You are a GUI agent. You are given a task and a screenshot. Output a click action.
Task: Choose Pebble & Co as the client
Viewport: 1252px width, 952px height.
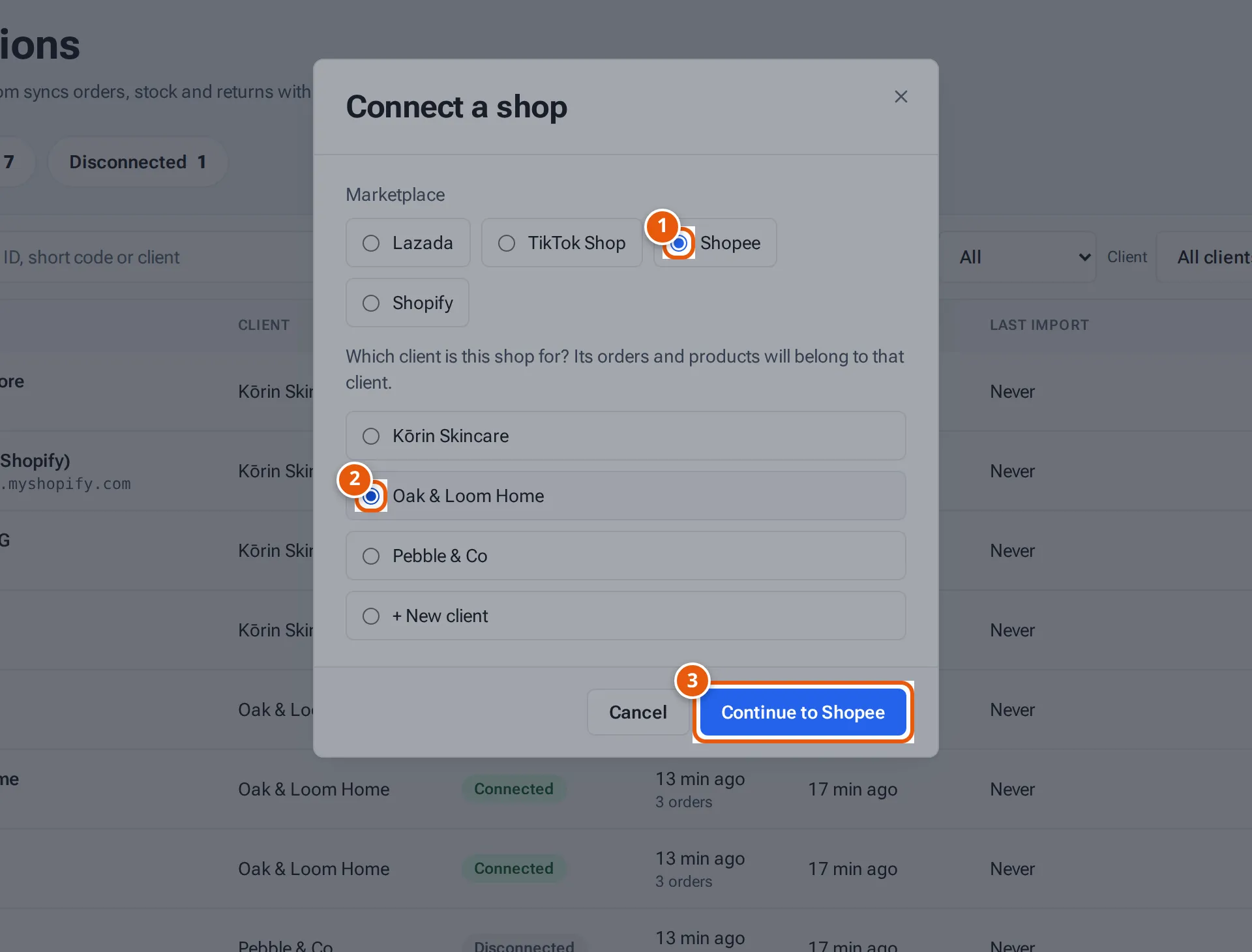click(x=625, y=556)
